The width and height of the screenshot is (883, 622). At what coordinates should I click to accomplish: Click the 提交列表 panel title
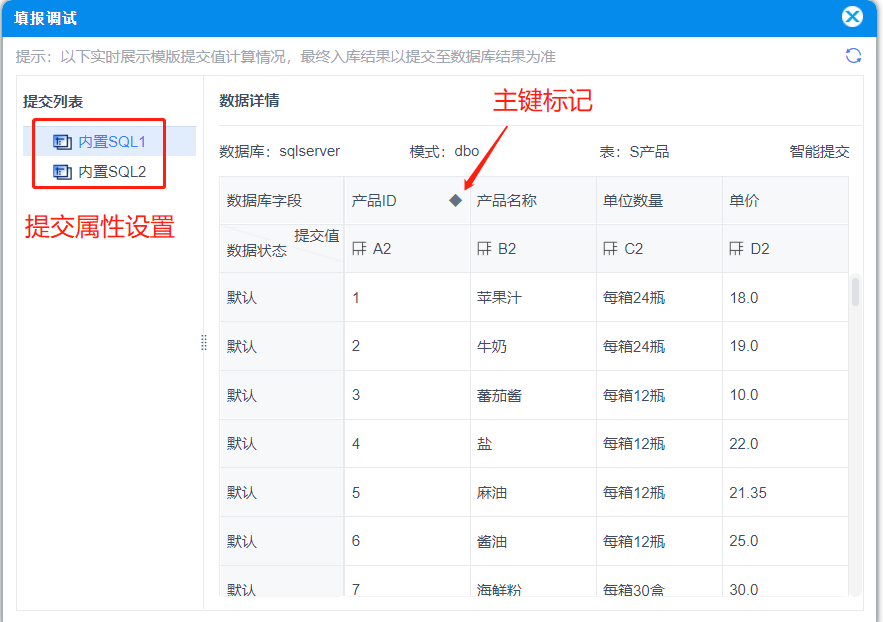(x=53, y=102)
